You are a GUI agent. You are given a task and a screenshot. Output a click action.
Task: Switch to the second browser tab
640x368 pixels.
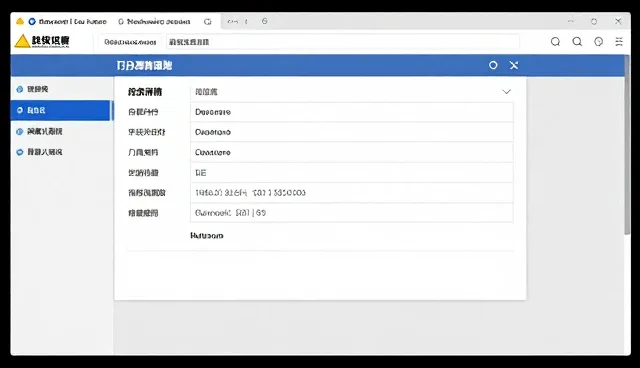click(154, 21)
